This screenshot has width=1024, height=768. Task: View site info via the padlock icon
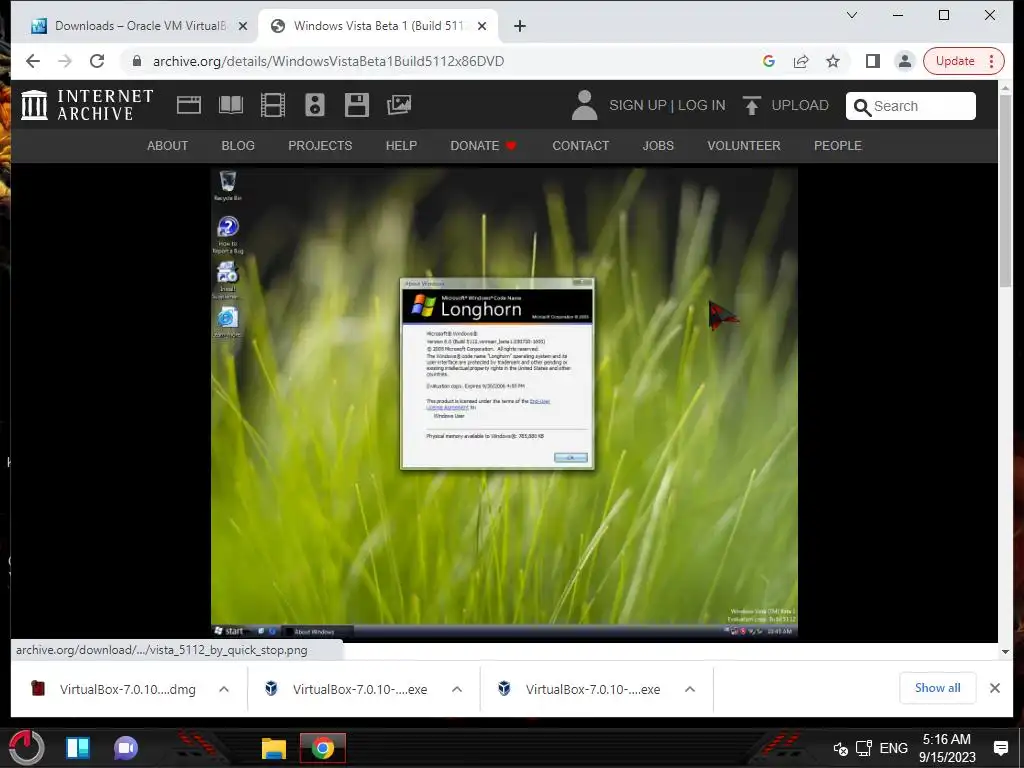point(136,61)
